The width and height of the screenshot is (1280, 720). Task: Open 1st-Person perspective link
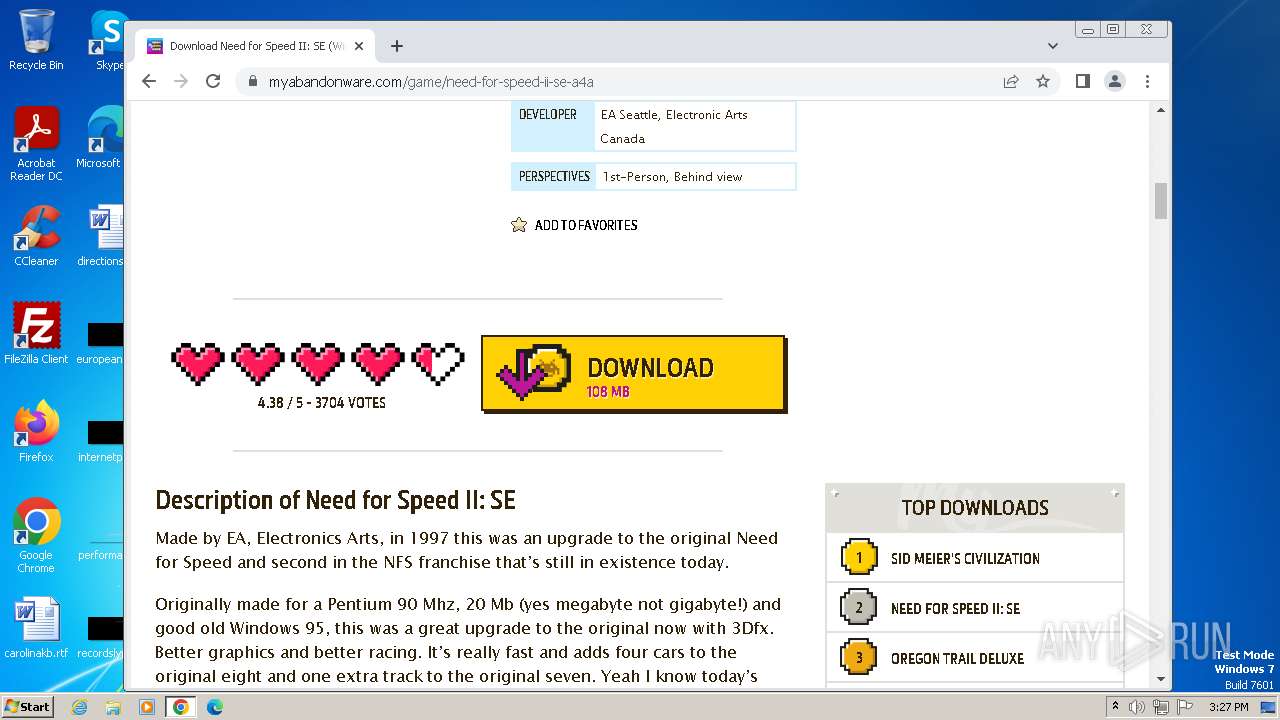tap(634, 177)
